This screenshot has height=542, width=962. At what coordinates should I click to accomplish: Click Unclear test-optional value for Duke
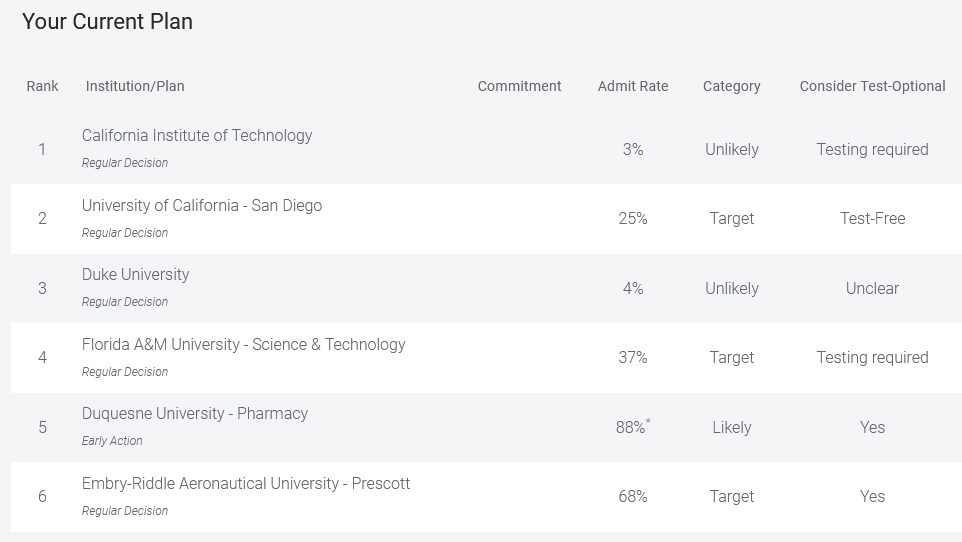872,288
